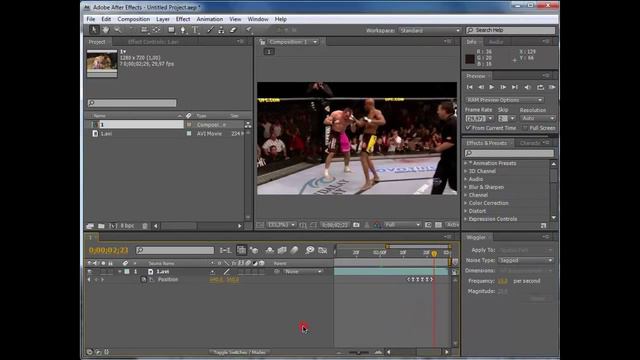The image size is (640, 360).
Task: Select the Eraser tool
Action: pos(233,30)
